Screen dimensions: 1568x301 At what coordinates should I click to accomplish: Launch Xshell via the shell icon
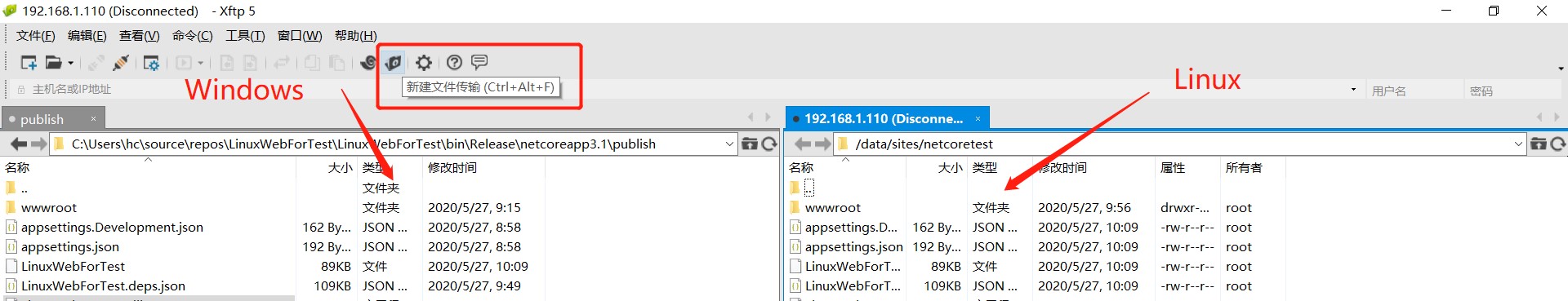[368, 63]
